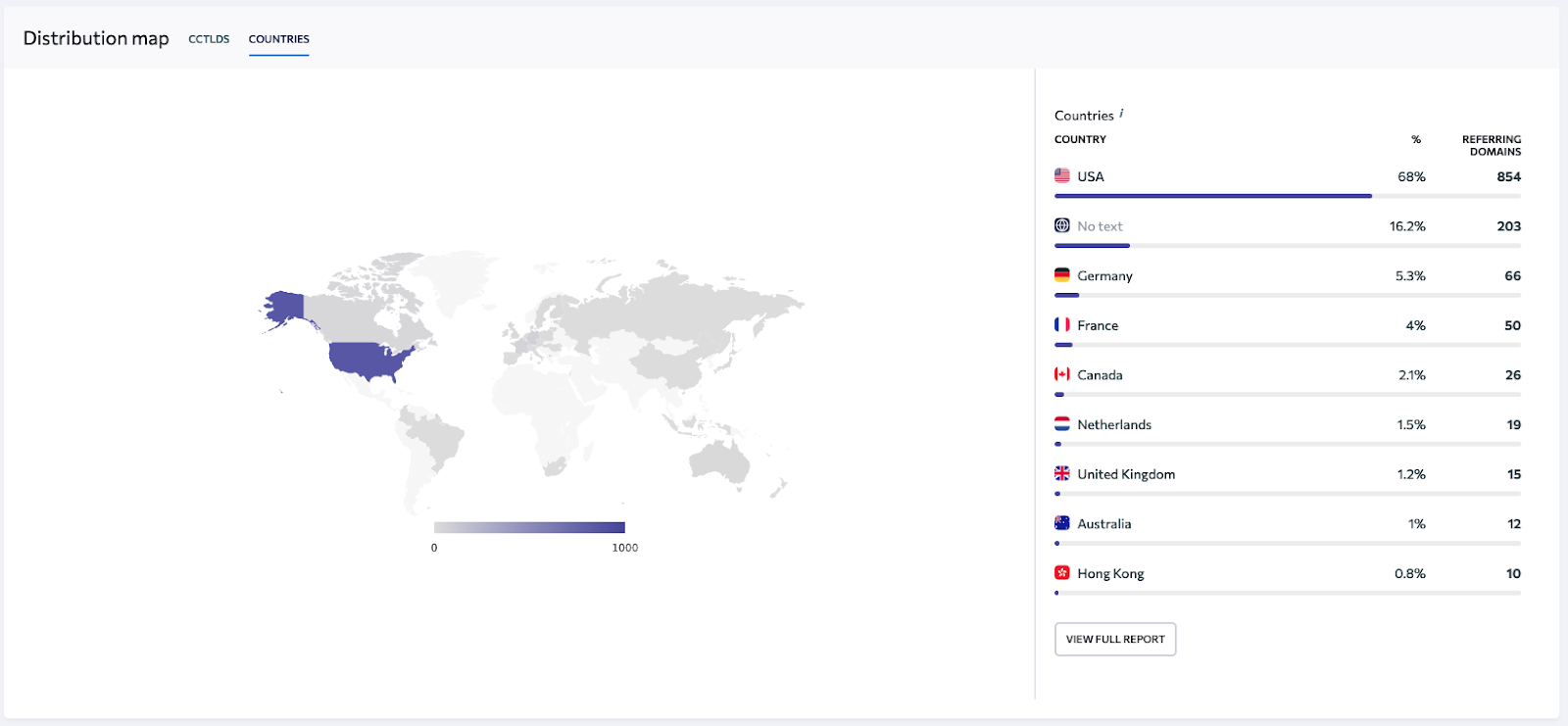The image size is (1568, 726).
Task: Click the Netherlands flag icon
Action: pos(1061,424)
